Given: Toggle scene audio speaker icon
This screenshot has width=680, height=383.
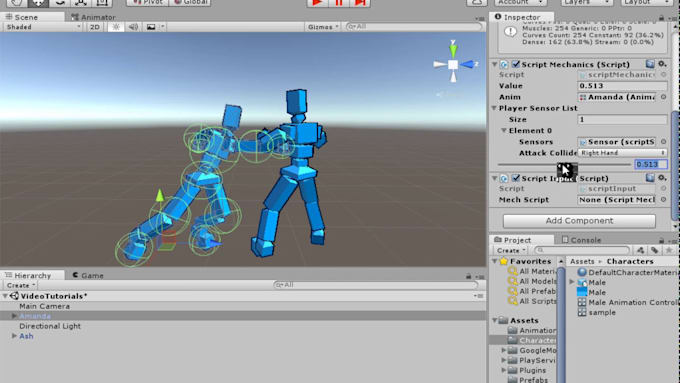Looking at the screenshot, I should click(133, 27).
